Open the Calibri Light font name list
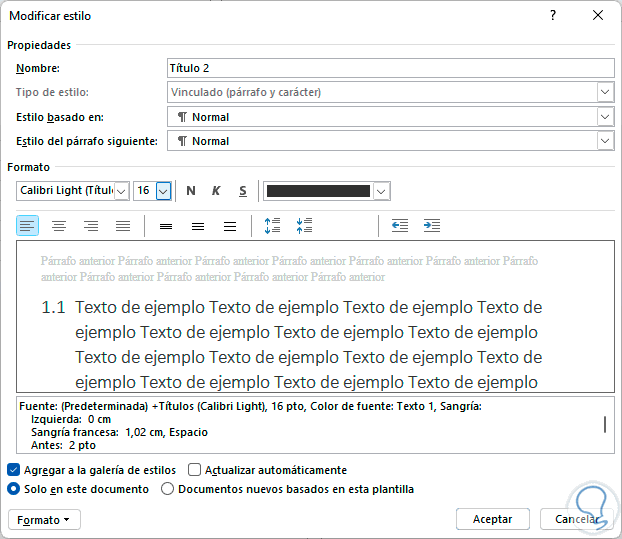The height and width of the screenshot is (539, 622). pyautogui.click(x=122, y=191)
